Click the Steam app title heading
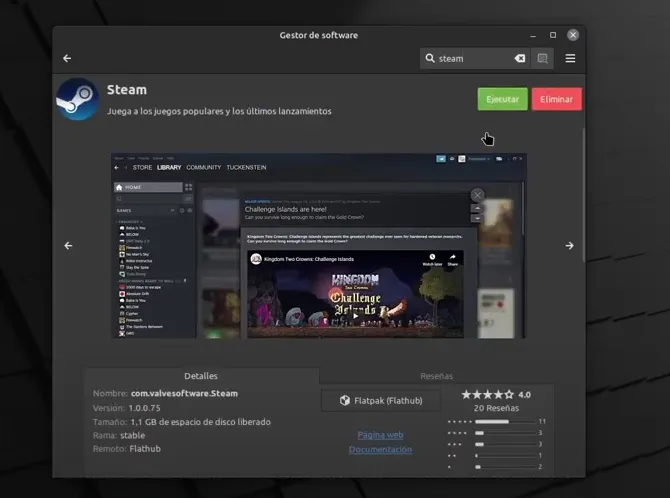Image resolution: width=670 pixels, height=498 pixels. (x=127, y=90)
